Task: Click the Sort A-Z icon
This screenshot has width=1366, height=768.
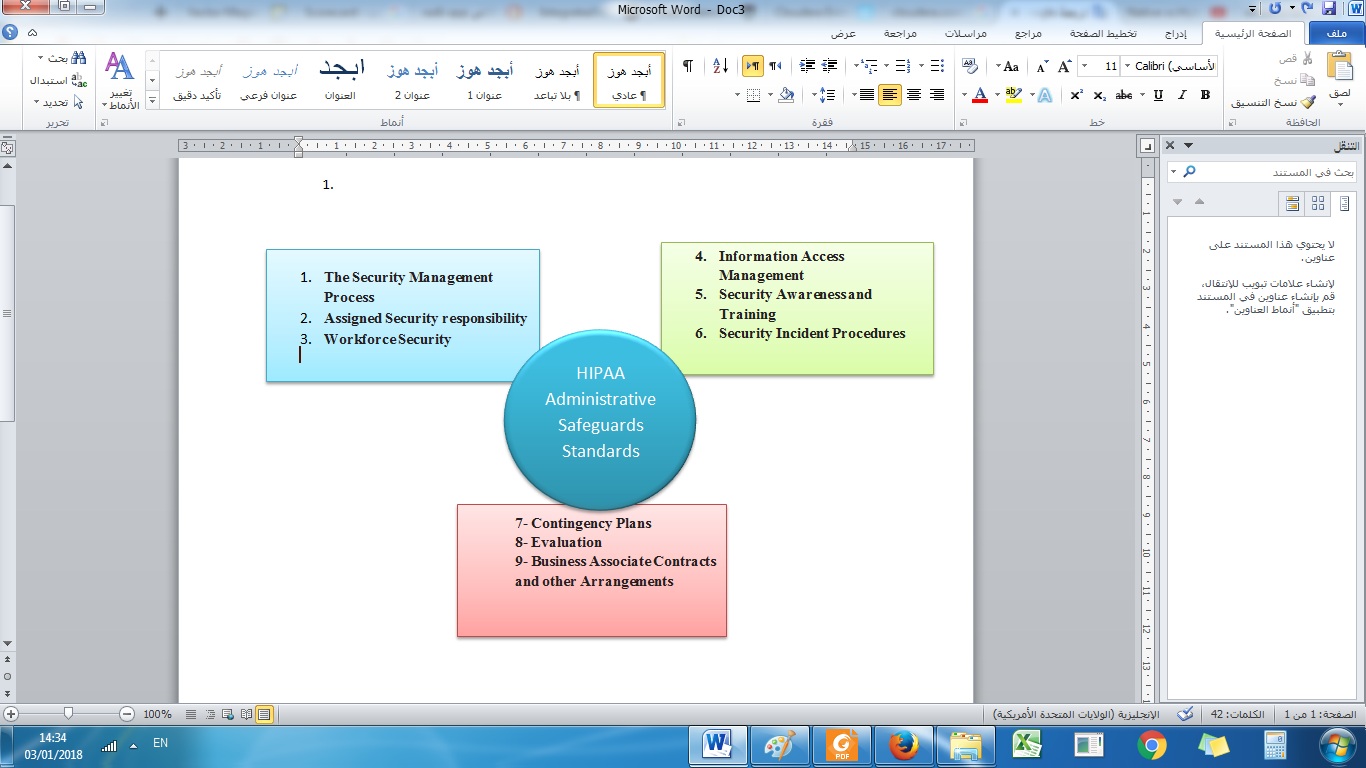Action: 720,66
